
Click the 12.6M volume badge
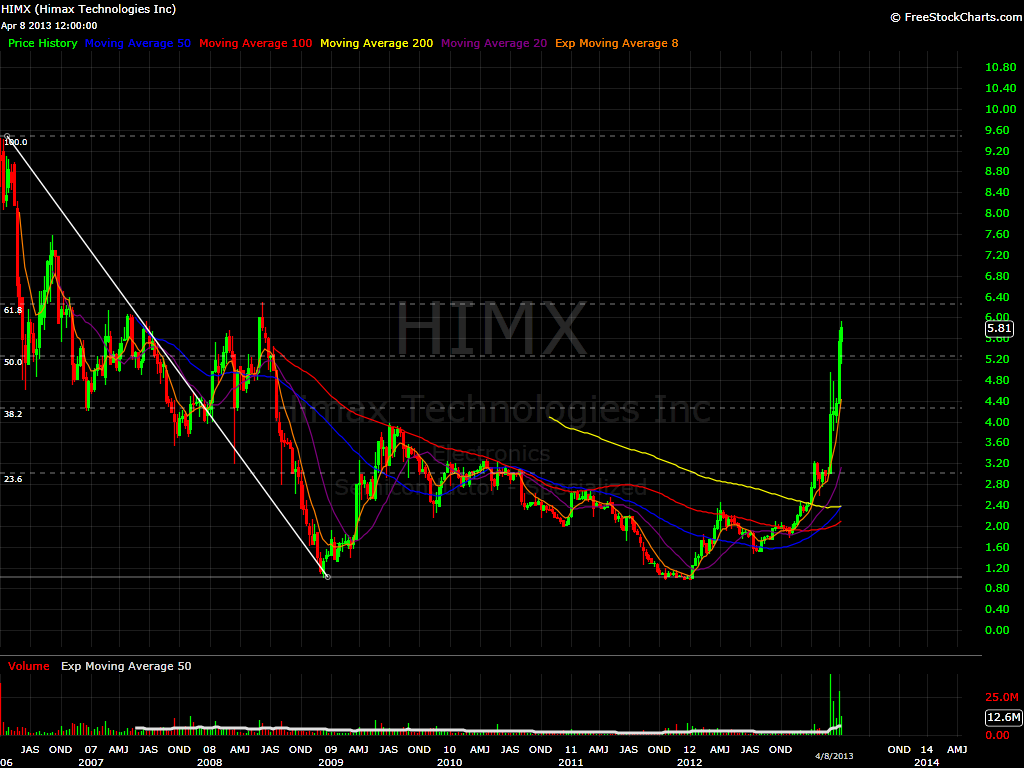click(x=1003, y=717)
